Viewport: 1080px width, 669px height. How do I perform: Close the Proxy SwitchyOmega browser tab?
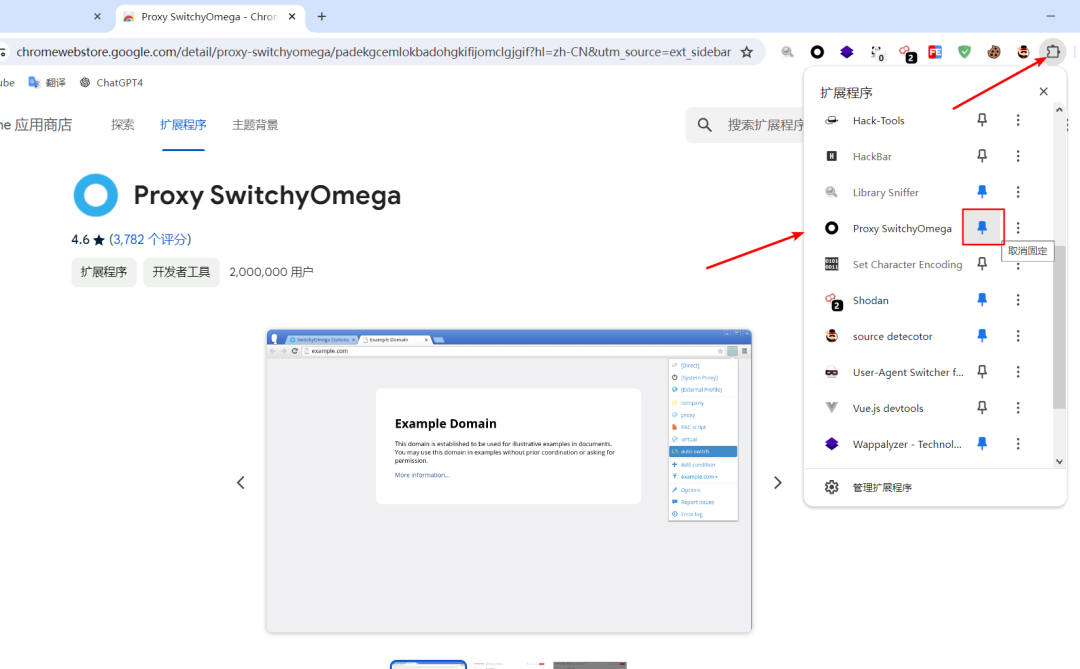[292, 17]
